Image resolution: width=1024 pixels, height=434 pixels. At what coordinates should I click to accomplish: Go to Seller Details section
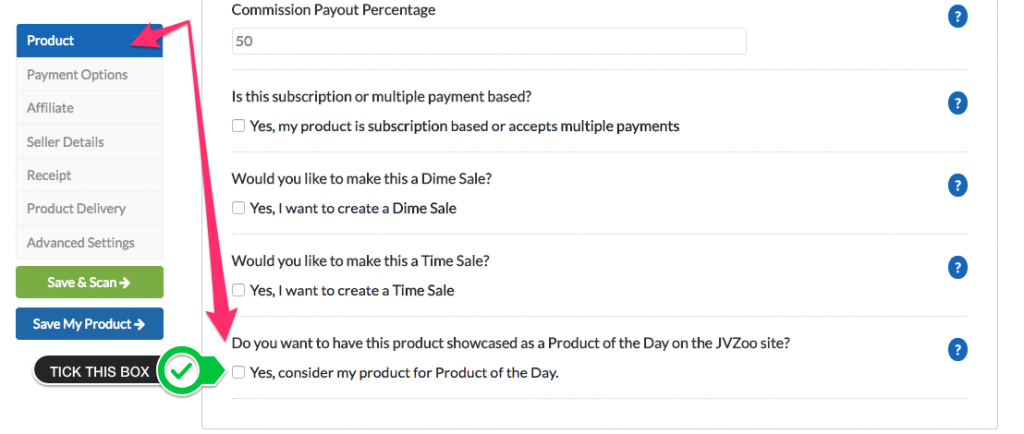tap(89, 142)
